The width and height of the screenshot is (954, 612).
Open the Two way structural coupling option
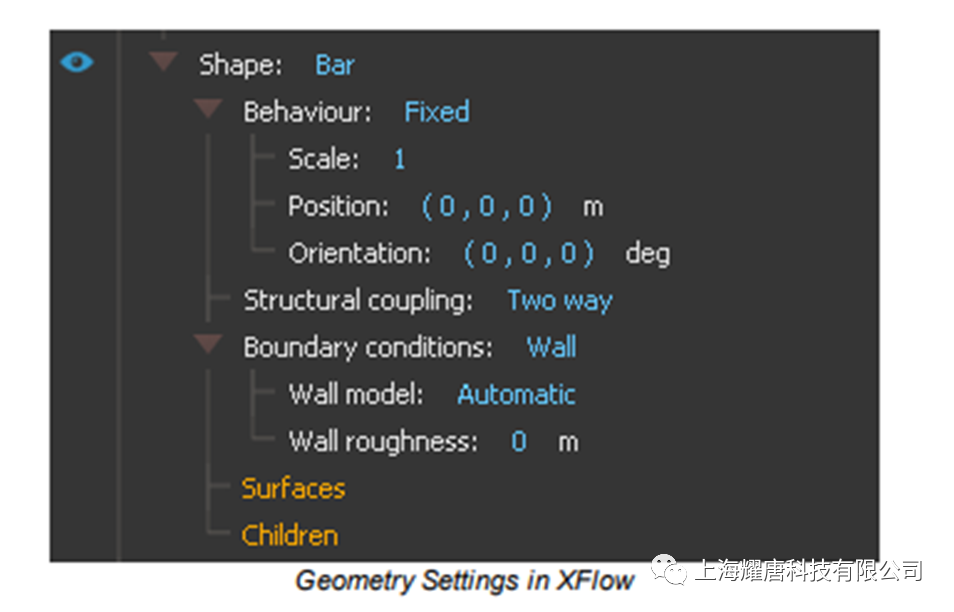[x=560, y=301]
